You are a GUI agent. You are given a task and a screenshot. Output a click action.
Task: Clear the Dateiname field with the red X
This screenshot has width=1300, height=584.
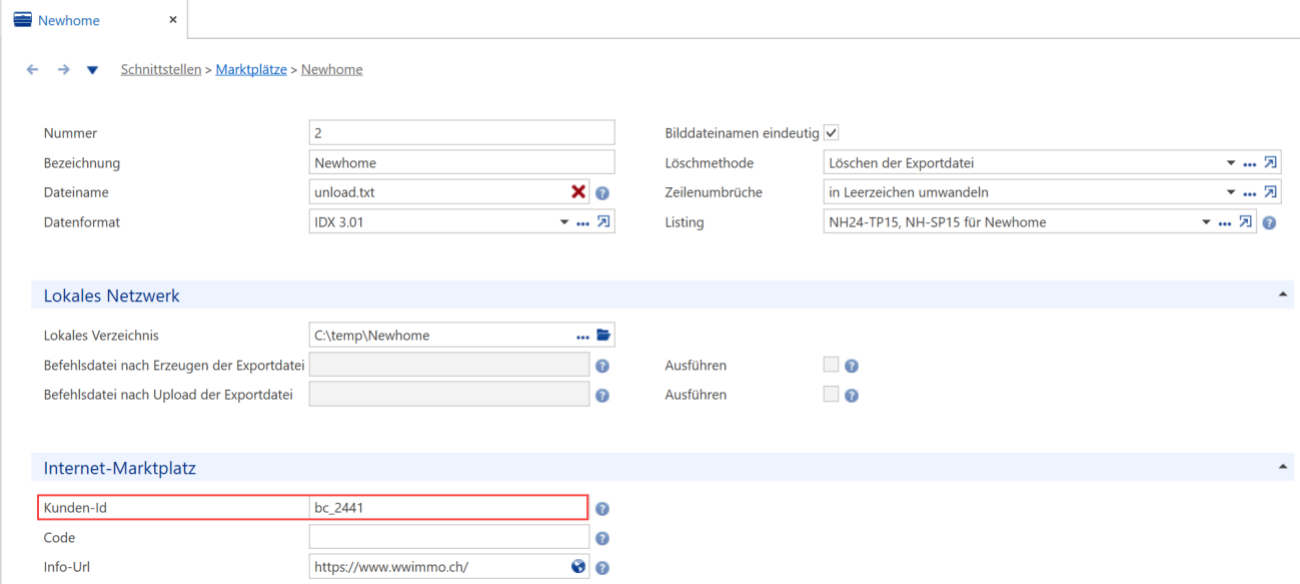pos(578,192)
